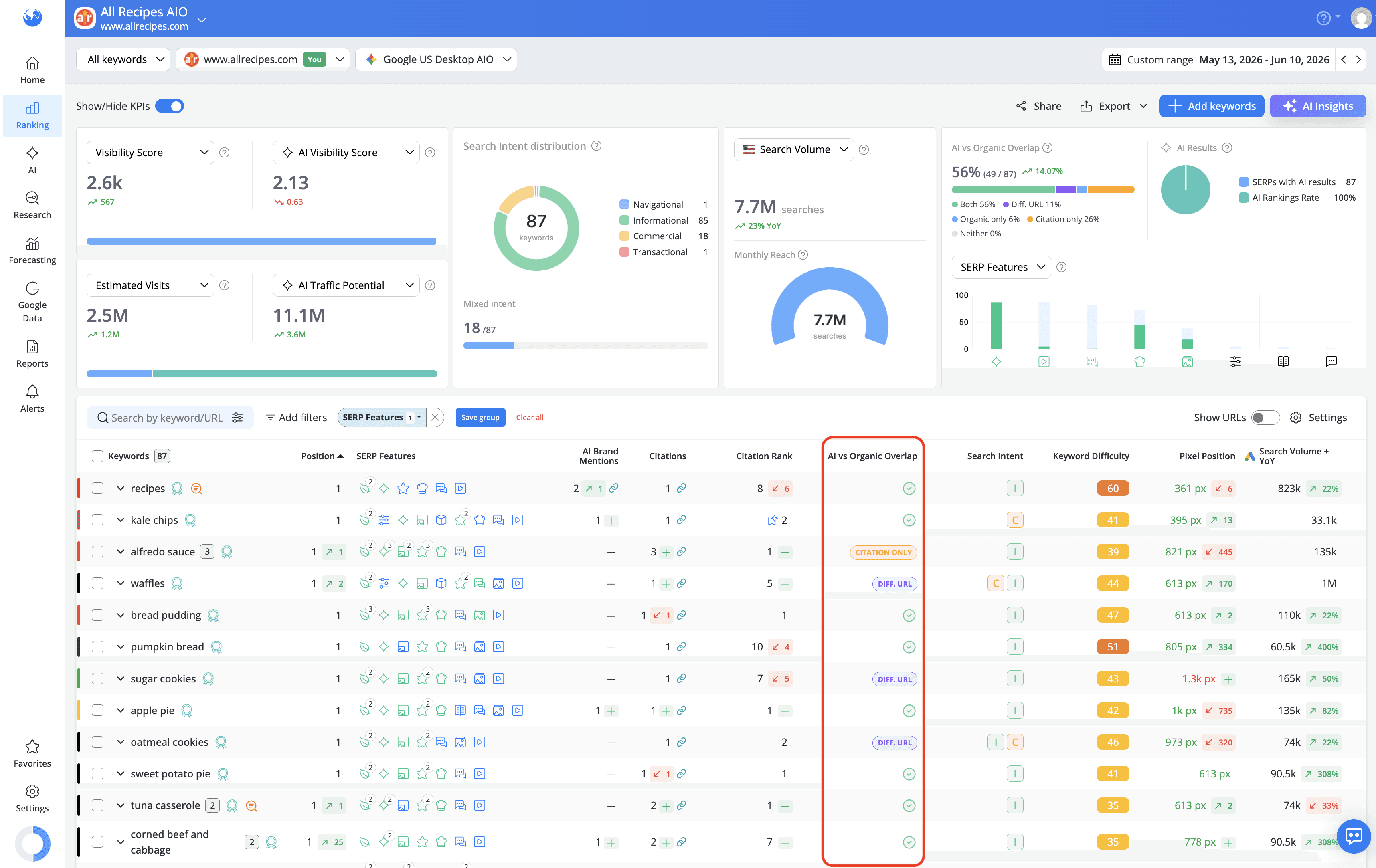
Task: Sort table by Position column
Action: click(x=322, y=456)
